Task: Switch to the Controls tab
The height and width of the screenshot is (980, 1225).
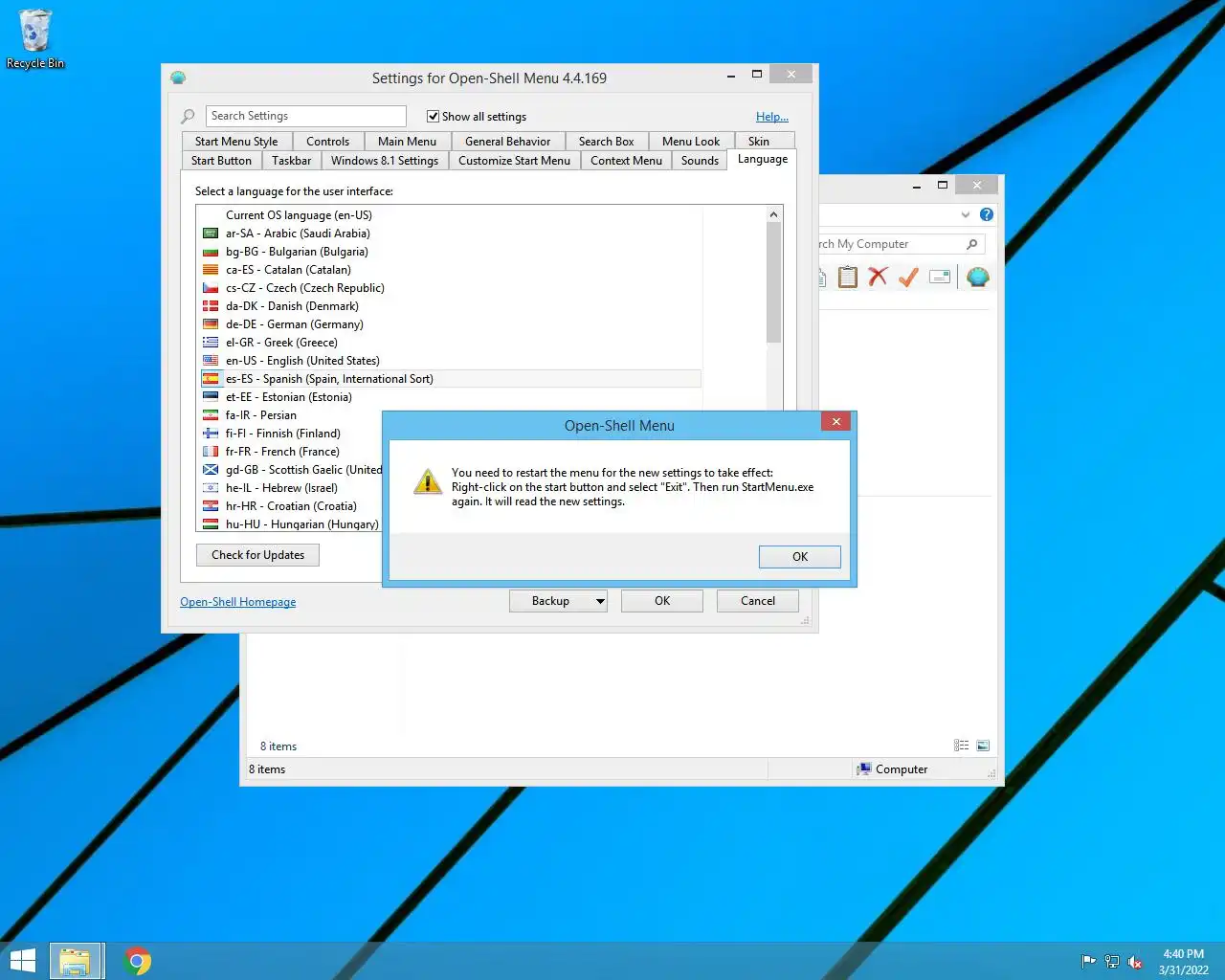Action: [328, 142]
